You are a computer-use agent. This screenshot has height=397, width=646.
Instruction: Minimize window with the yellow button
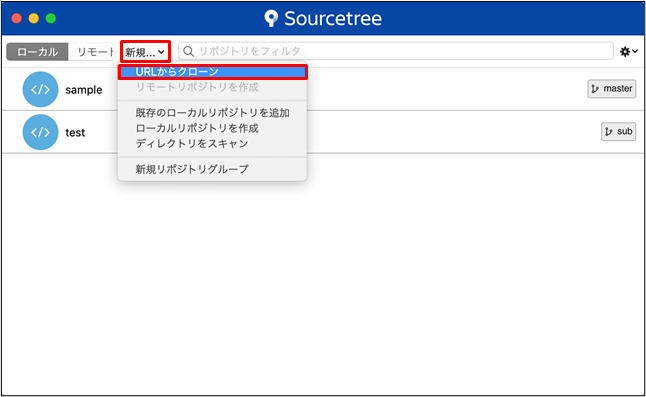pyautogui.click(x=34, y=18)
